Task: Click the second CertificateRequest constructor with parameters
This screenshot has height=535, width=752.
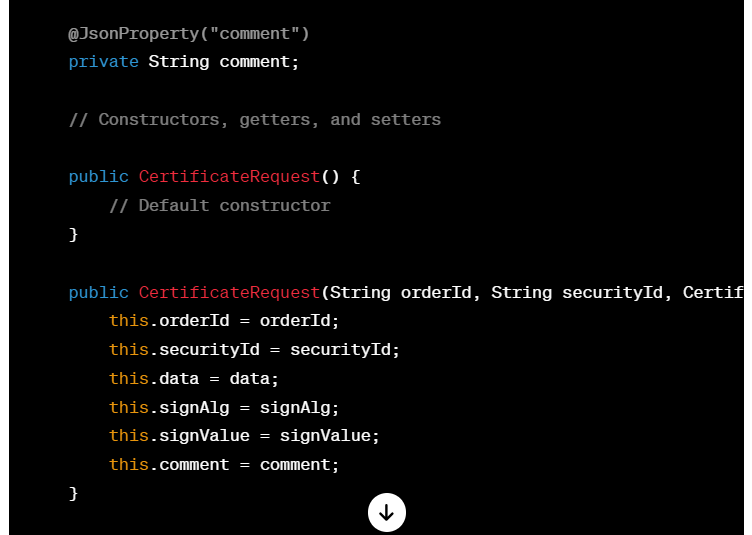Action: coord(229,292)
